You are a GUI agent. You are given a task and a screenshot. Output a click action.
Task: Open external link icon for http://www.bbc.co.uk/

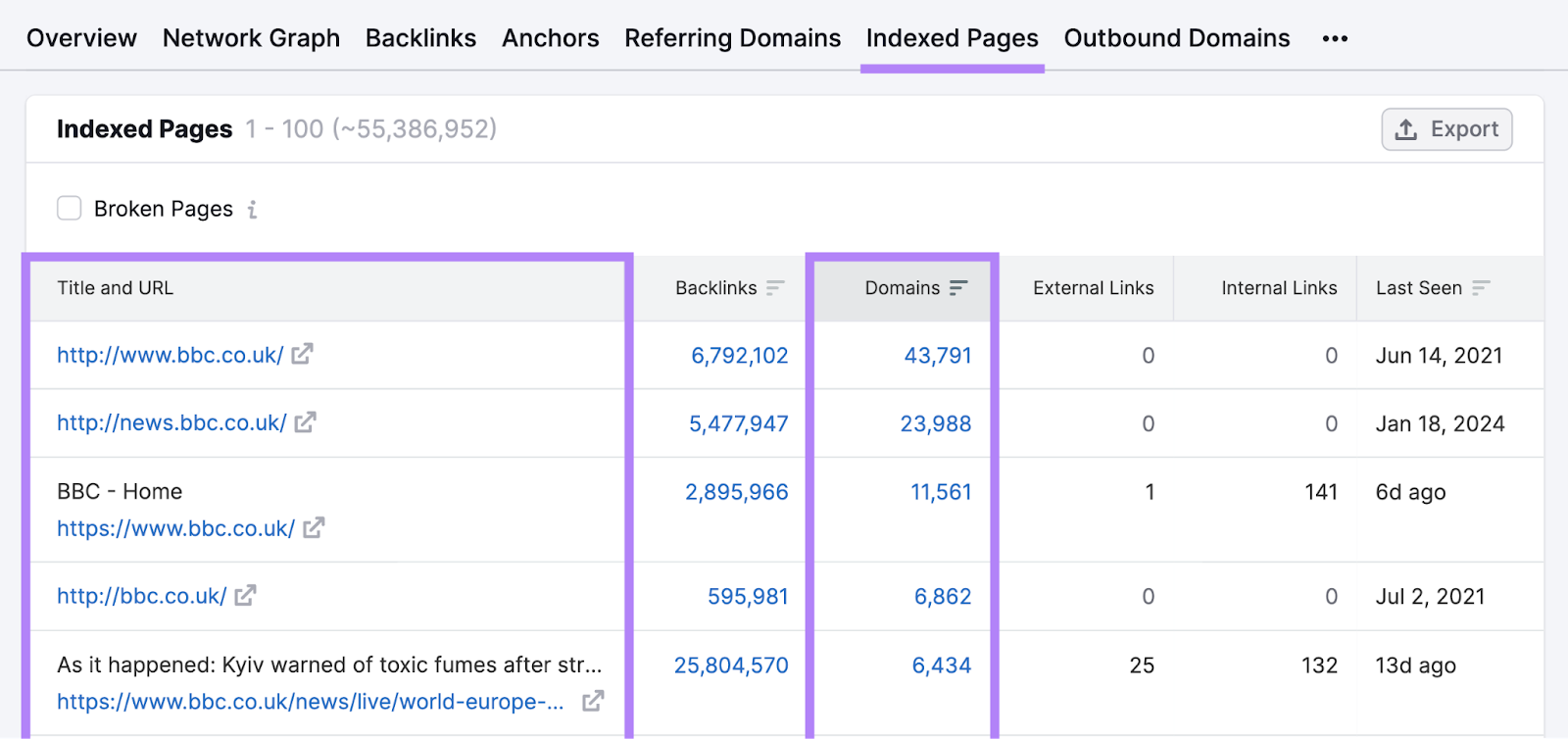tap(302, 354)
